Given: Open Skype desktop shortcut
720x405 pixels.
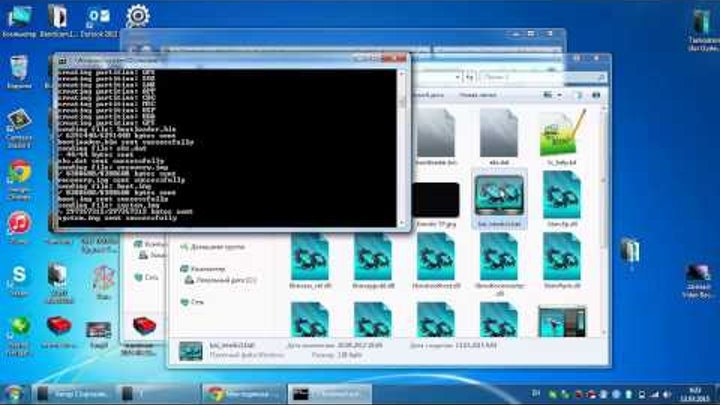Looking at the screenshot, I should click(18, 275).
